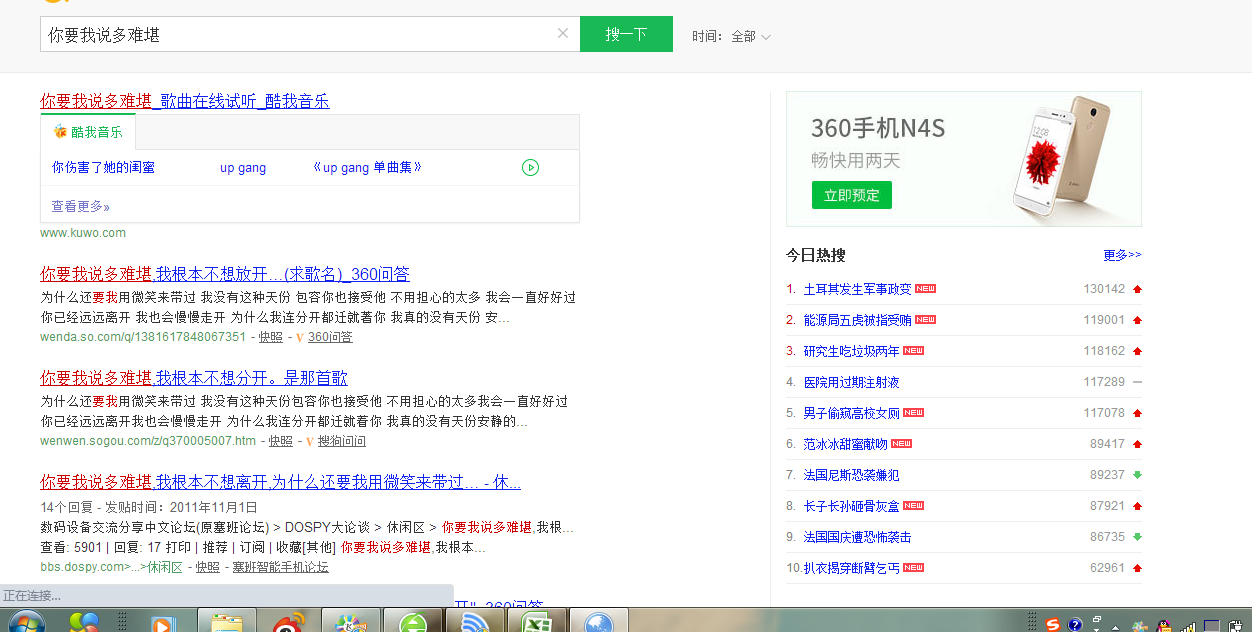Open hot search 法国国庆遭恐怖袭击
This screenshot has height=632, width=1252.
(858, 537)
